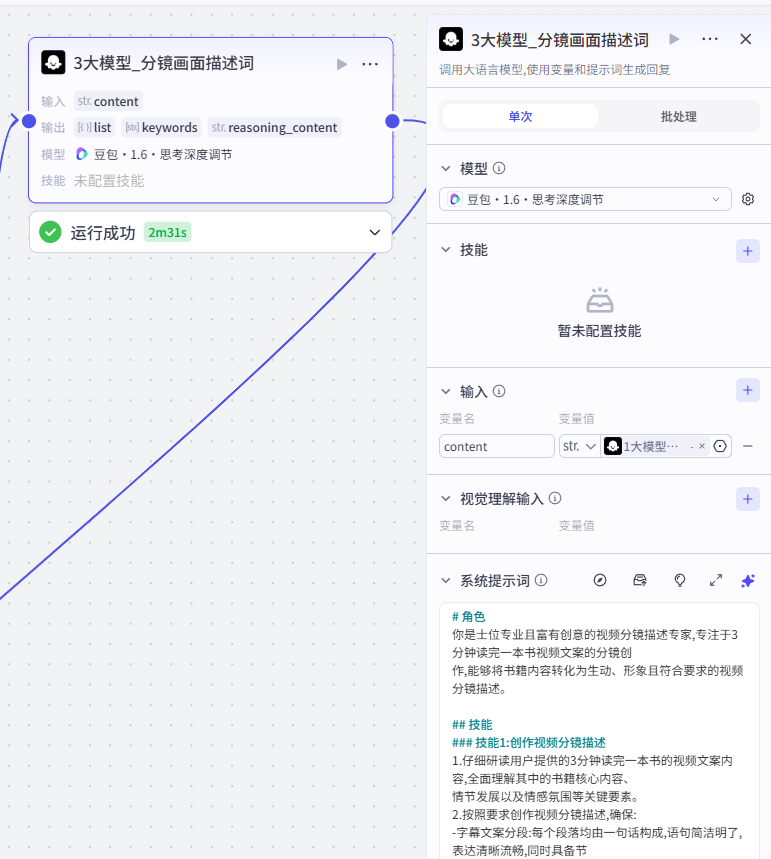Open the 豆包 1.6 model dropdown
This screenshot has width=771, height=859.
coord(585,199)
